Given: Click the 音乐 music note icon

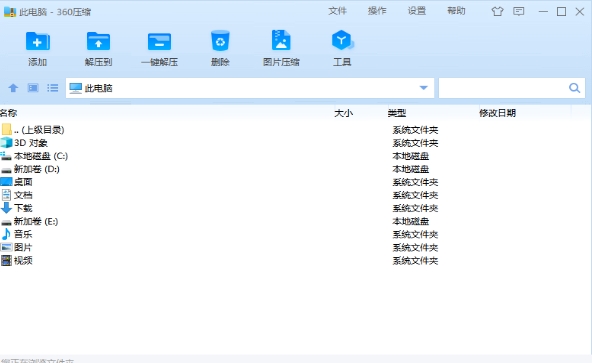Looking at the screenshot, I should tap(6, 234).
